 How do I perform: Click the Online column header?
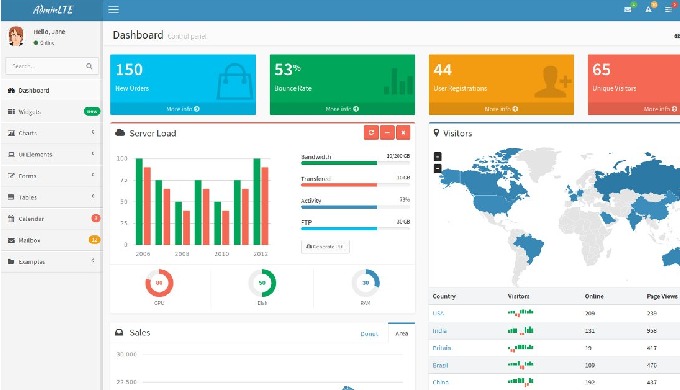coord(594,296)
